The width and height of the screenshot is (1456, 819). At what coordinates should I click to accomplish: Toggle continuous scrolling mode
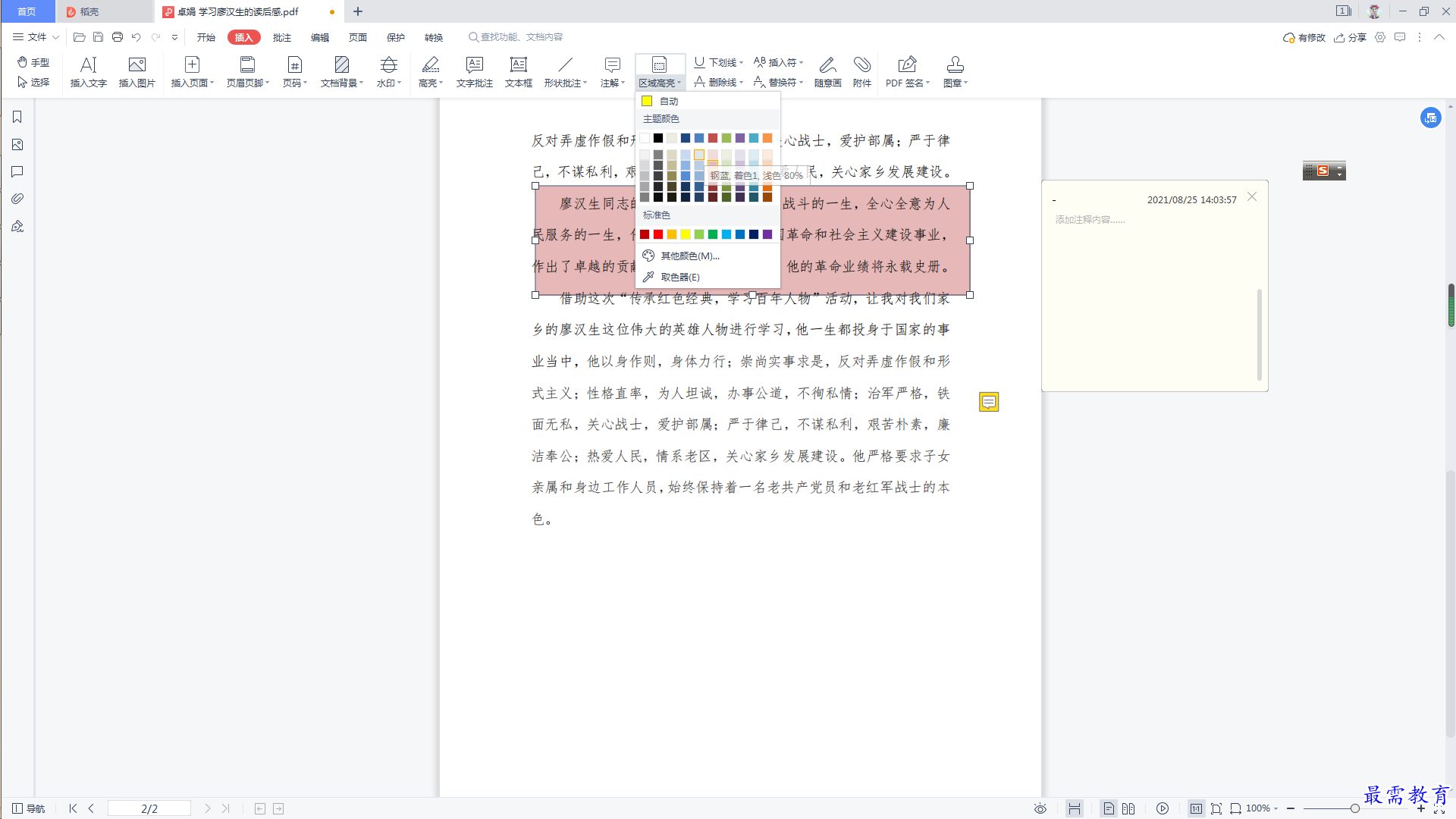[x=1075, y=808]
